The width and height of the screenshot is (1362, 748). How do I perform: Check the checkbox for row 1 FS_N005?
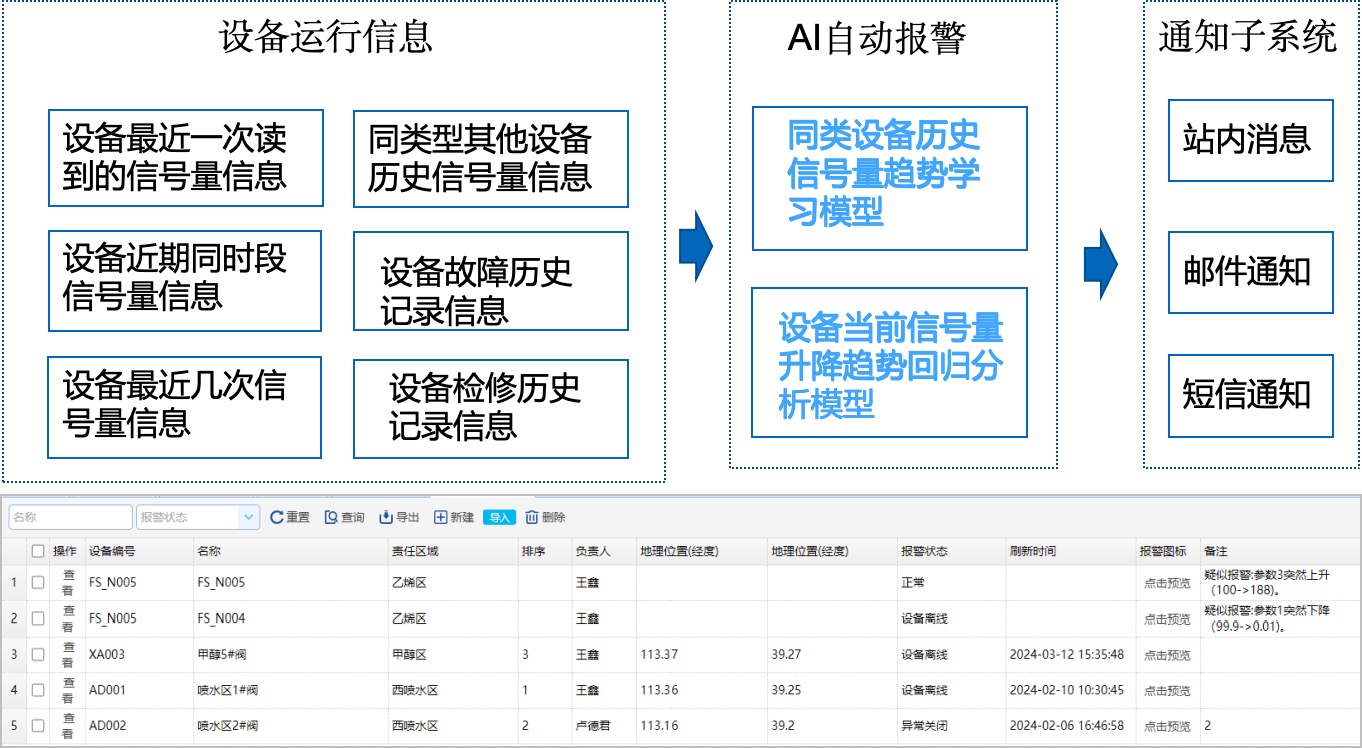(x=38, y=582)
